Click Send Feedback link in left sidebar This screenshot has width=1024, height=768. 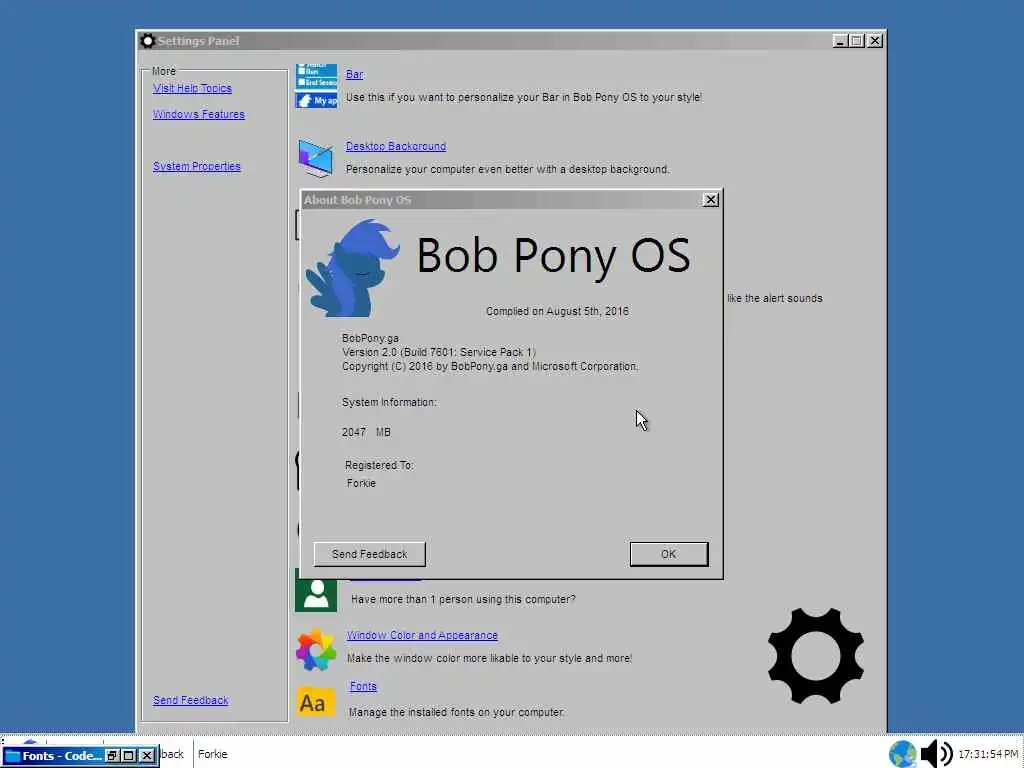click(x=191, y=700)
